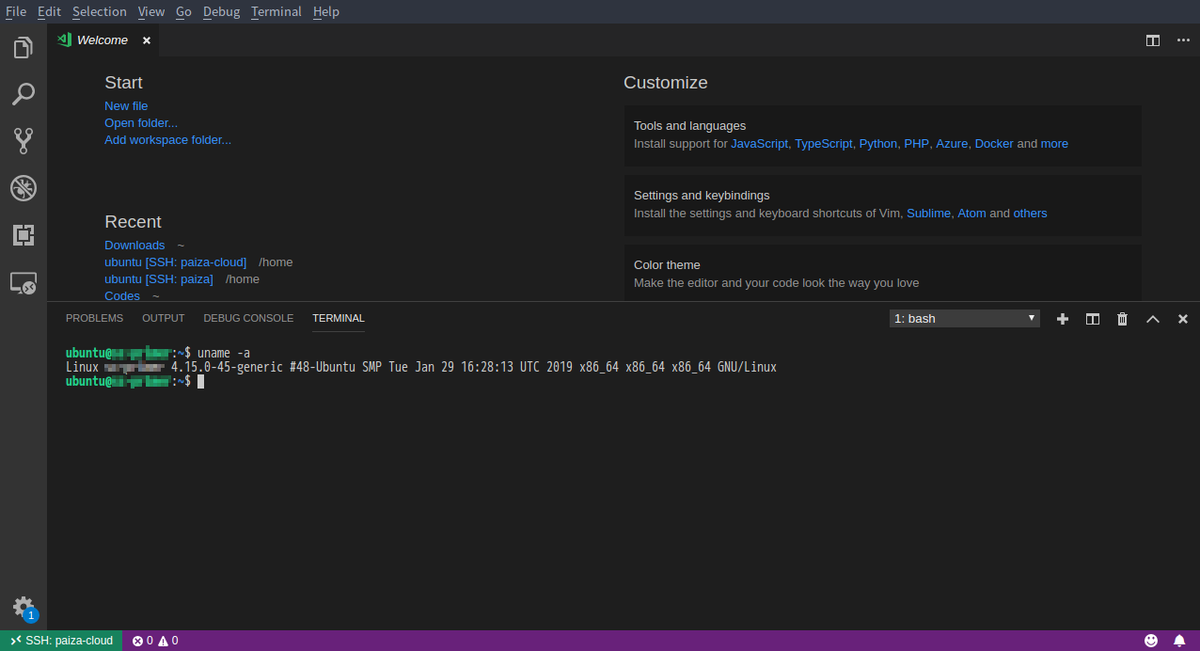Click the New file link
The width and height of the screenshot is (1200, 651).
click(x=126, y=106)
